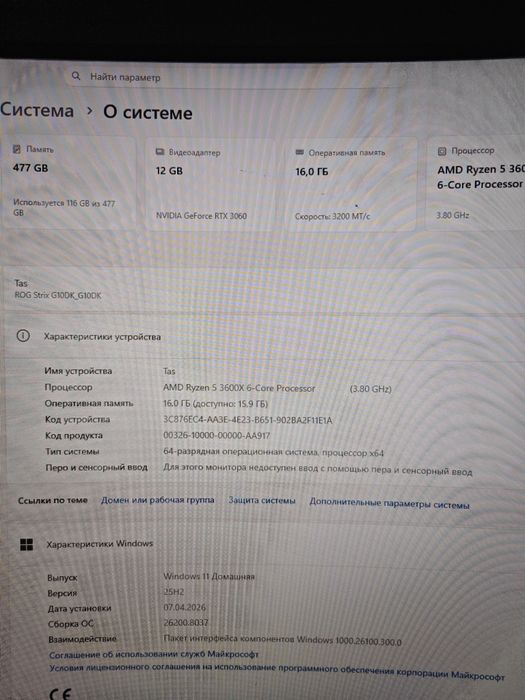525x700 pixels.
Task: Click the breadcrumb chevron after Система
Action: point(90,111)
